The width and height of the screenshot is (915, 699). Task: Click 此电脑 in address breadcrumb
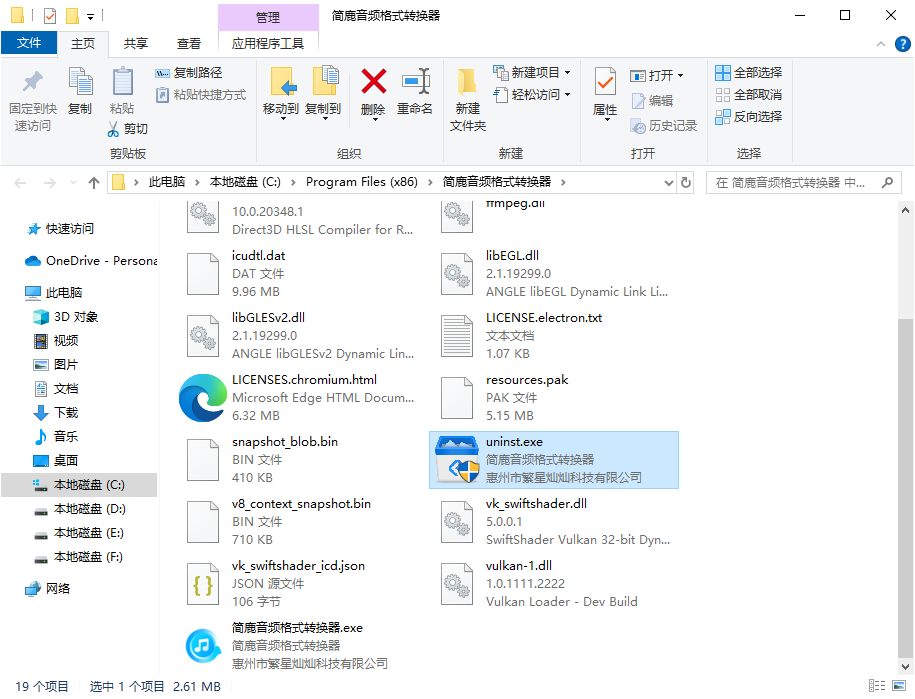[167, 182]
